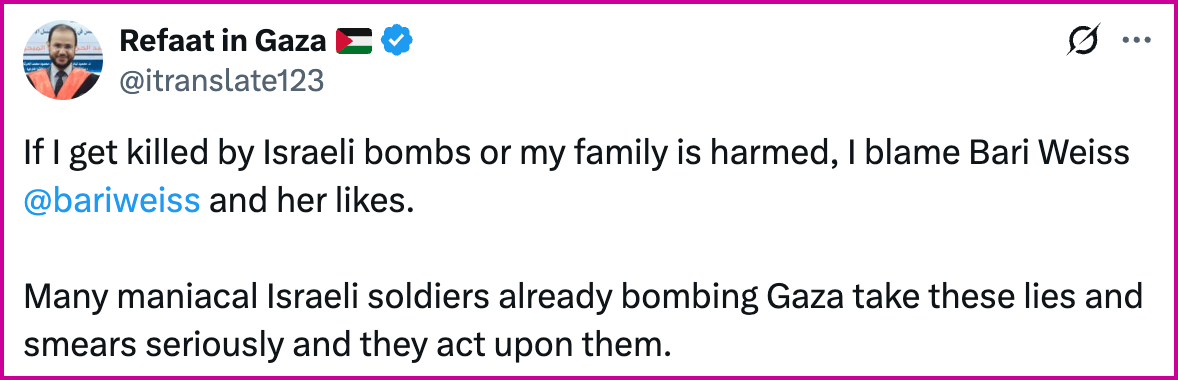Click the text 'and her likes.'

click(x=312, y=201)
